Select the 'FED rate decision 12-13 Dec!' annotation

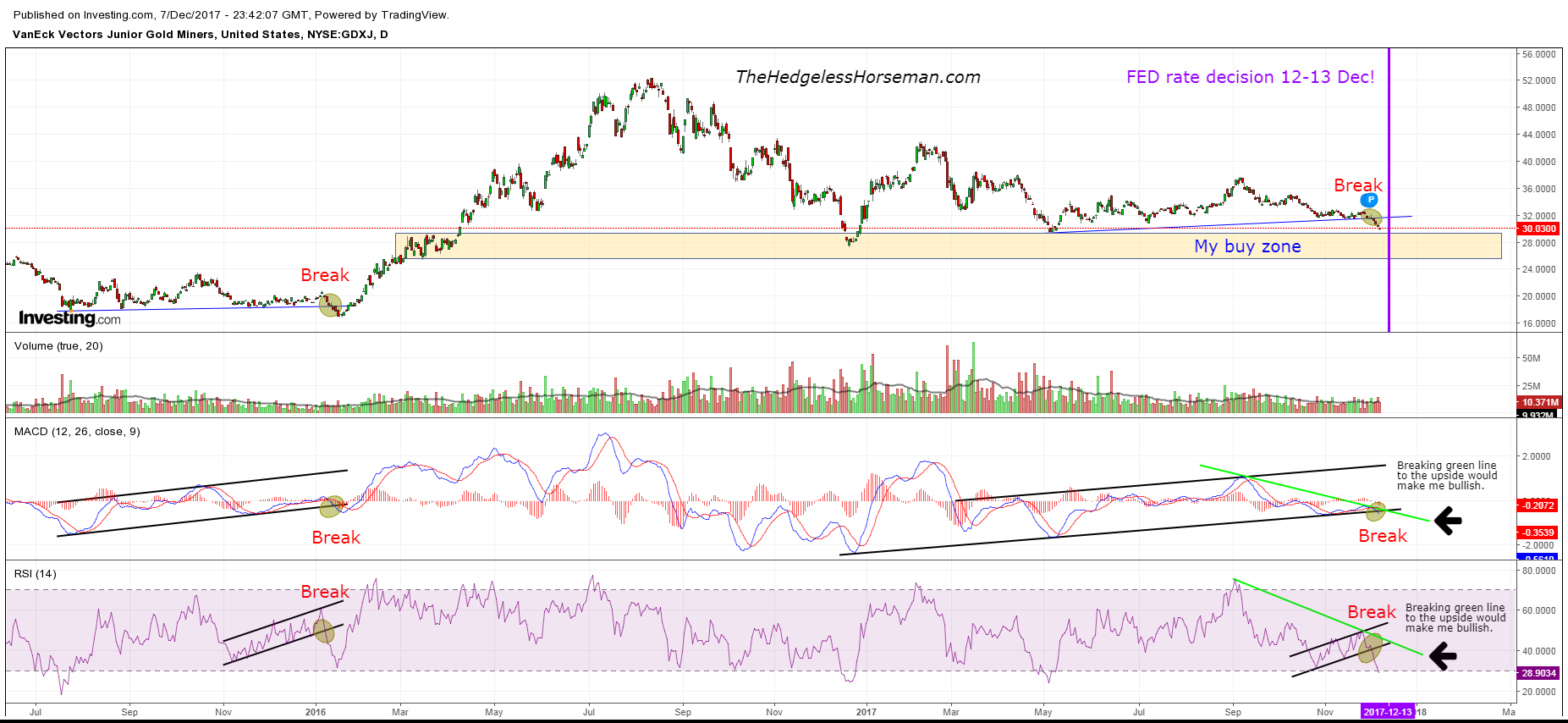tap(1250, 77)
